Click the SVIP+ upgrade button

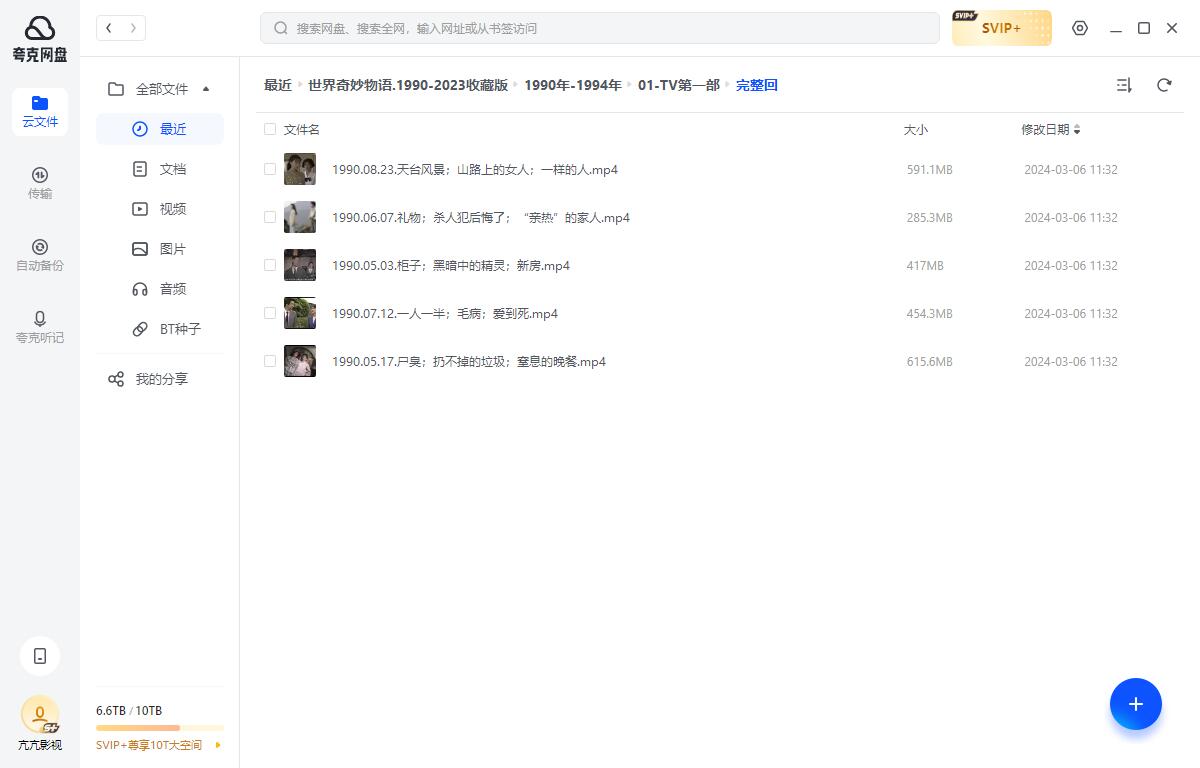(x=1001, y=28)
